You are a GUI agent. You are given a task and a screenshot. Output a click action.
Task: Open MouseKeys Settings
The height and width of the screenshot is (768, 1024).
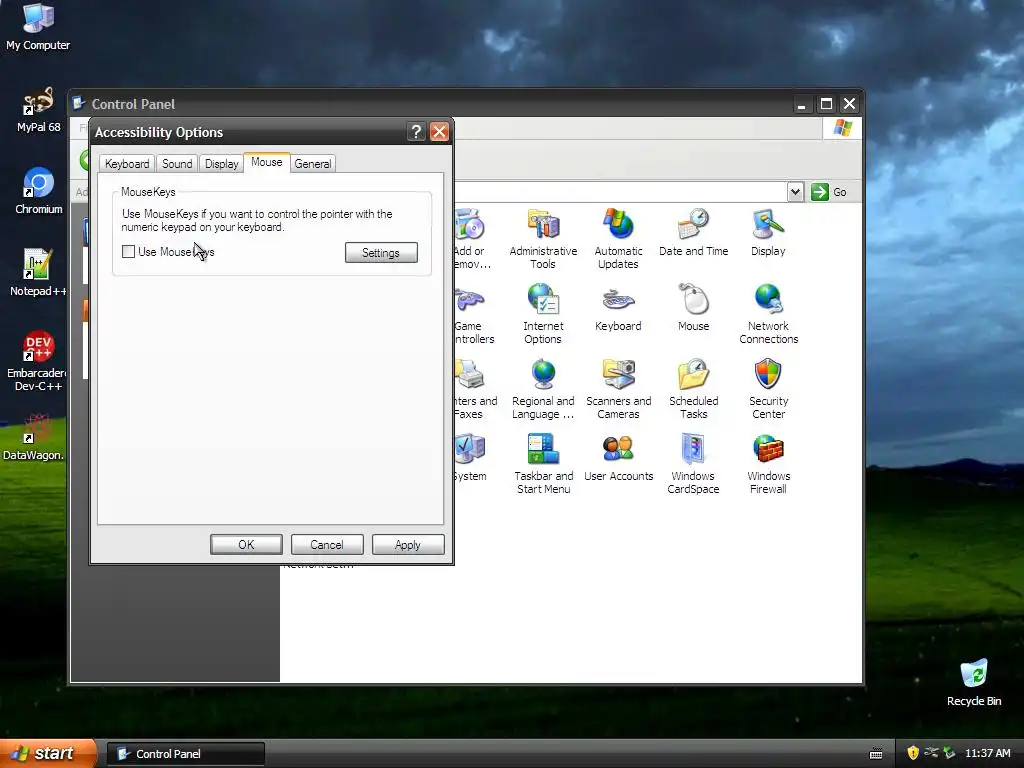click(x=381, y=253)
